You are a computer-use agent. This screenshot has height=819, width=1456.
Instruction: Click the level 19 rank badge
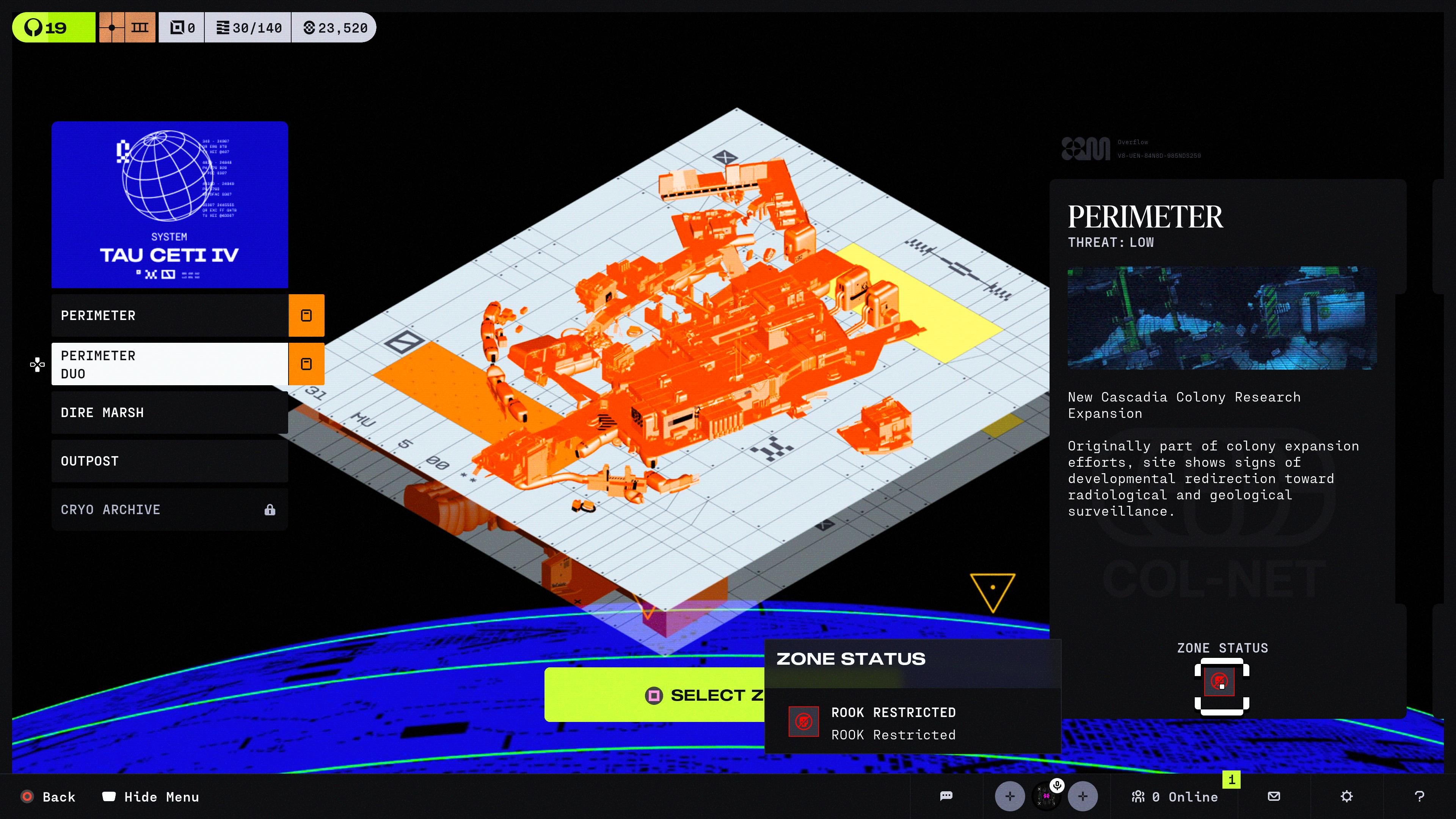(x=54, y=28)
